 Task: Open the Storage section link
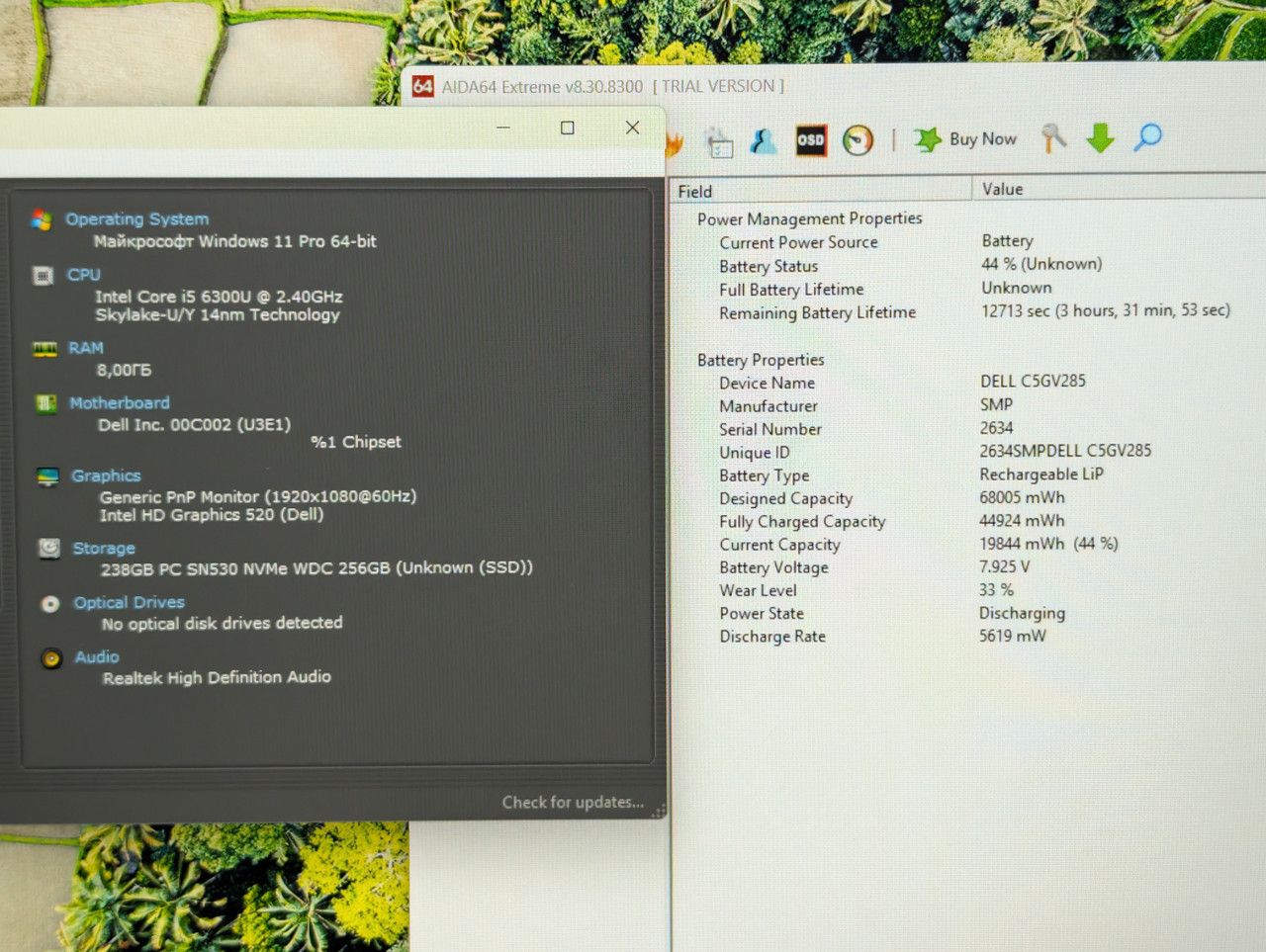click(x=104, y=548)
